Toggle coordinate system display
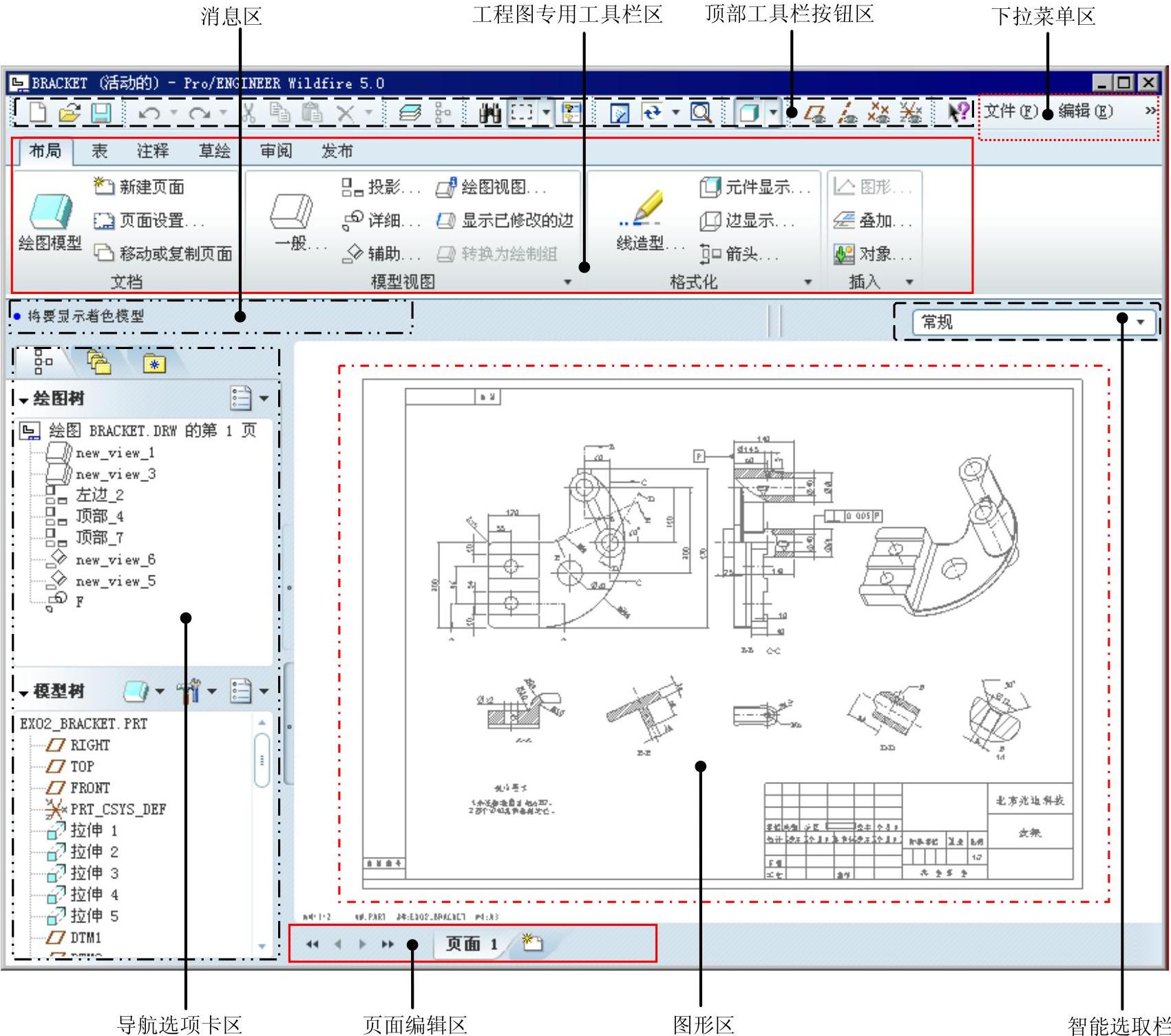Image resolution: width=1171 pixels, height=1036 pixels. click(x=911, y=112)
